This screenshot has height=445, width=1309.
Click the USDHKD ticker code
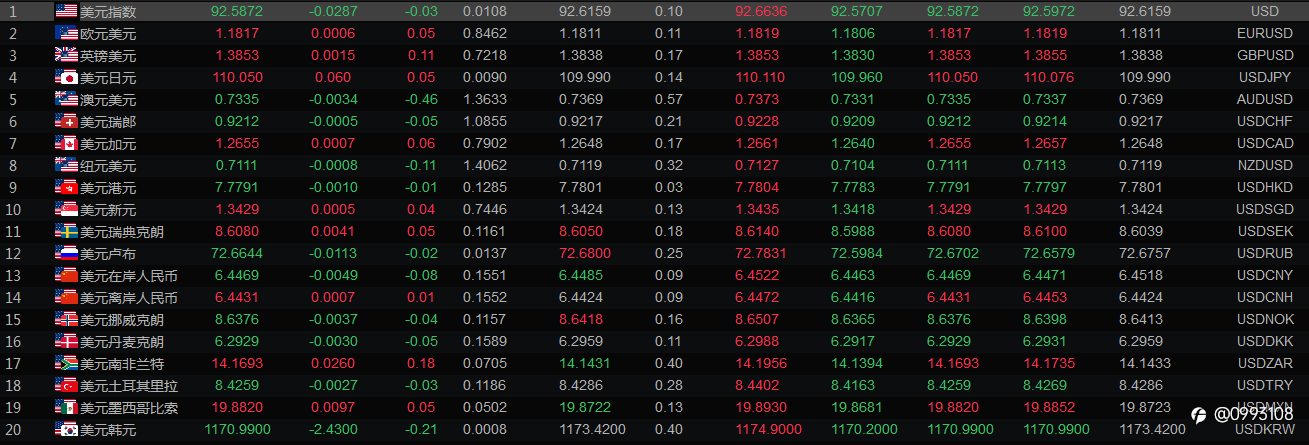pyautogui.click(x=1264, y=188)
